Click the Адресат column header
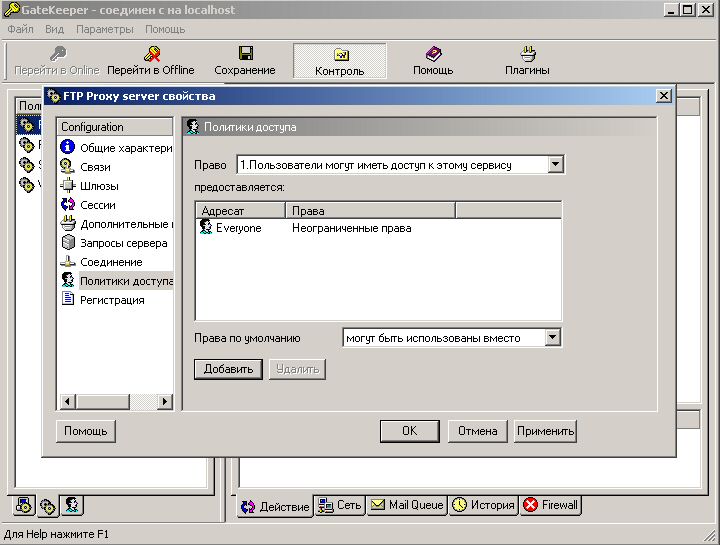The height and width of the screenshot is (545, 720). pos(241,211)
